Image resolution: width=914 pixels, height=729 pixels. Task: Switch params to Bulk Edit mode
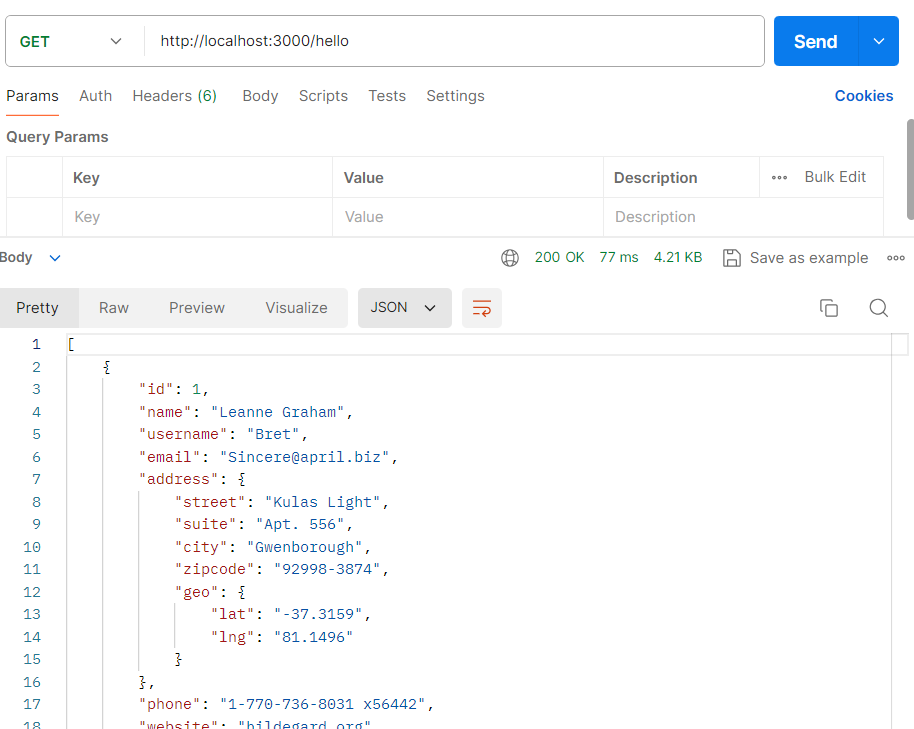pyautogui.click(x=835, y=176)
